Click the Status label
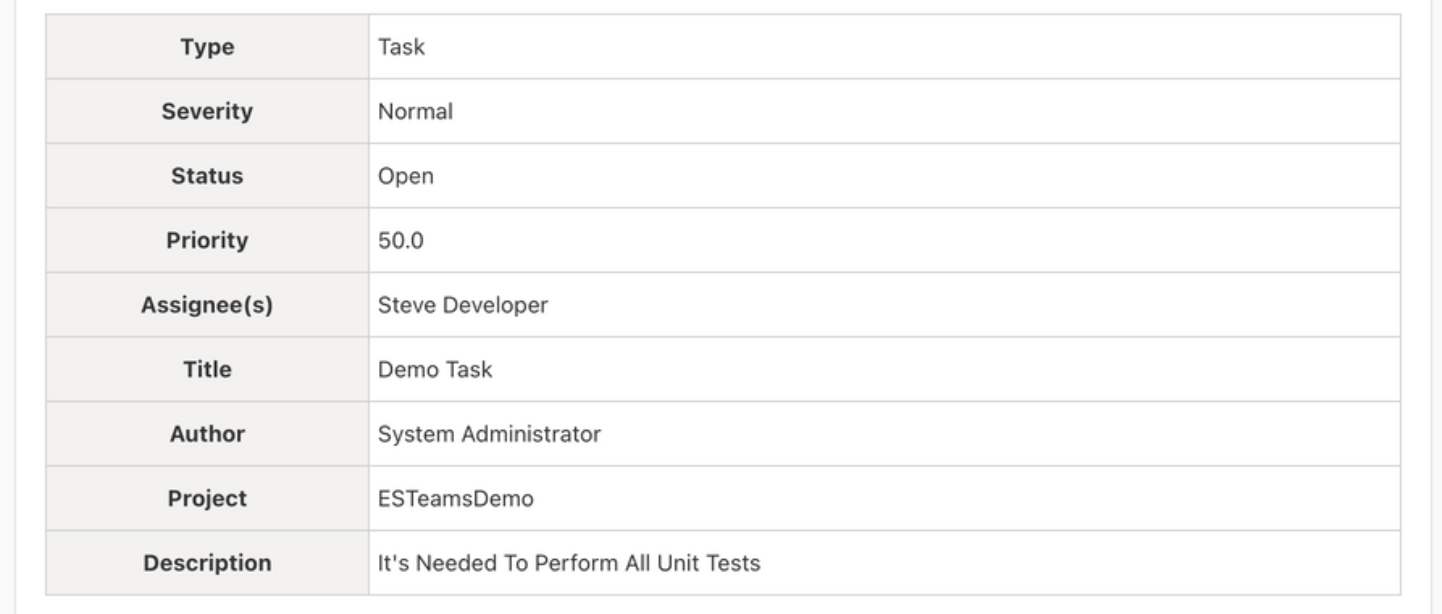 coord(207,176)
